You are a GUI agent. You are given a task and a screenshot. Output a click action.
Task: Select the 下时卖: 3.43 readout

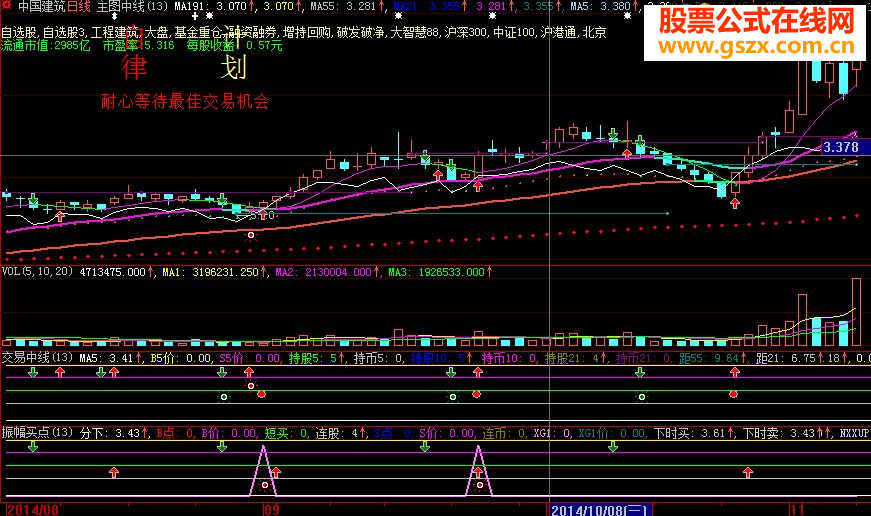(784, 433)
